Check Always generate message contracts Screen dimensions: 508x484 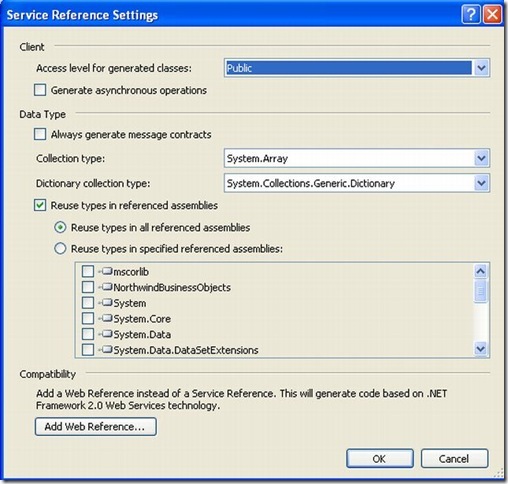pos(40,134)
